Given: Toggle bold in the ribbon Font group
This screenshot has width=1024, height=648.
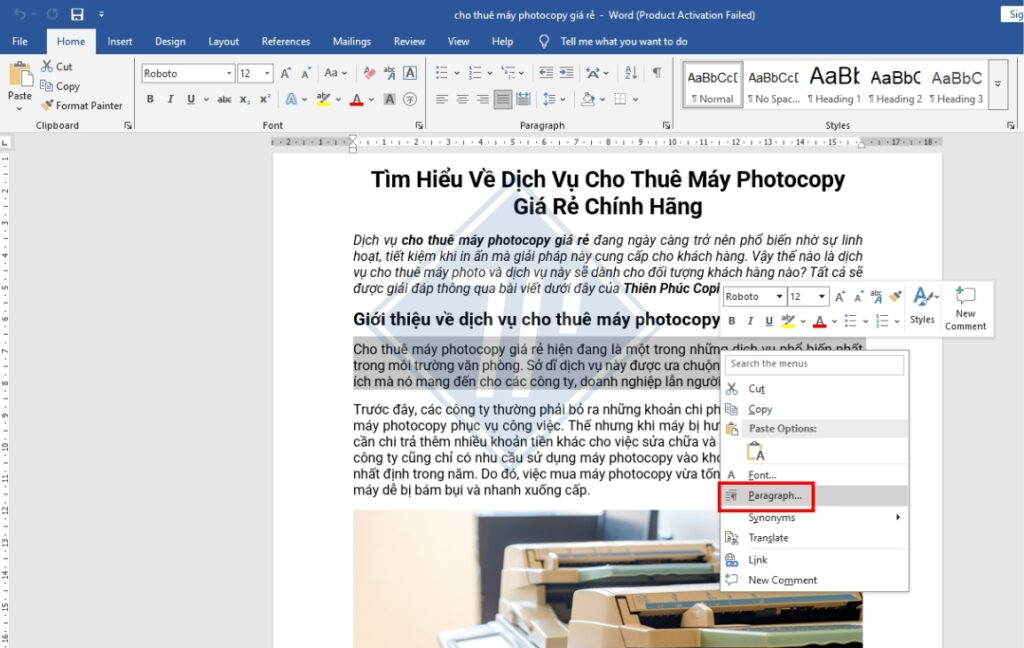Looking at the screenshot, I should click(x=150, y=99).
